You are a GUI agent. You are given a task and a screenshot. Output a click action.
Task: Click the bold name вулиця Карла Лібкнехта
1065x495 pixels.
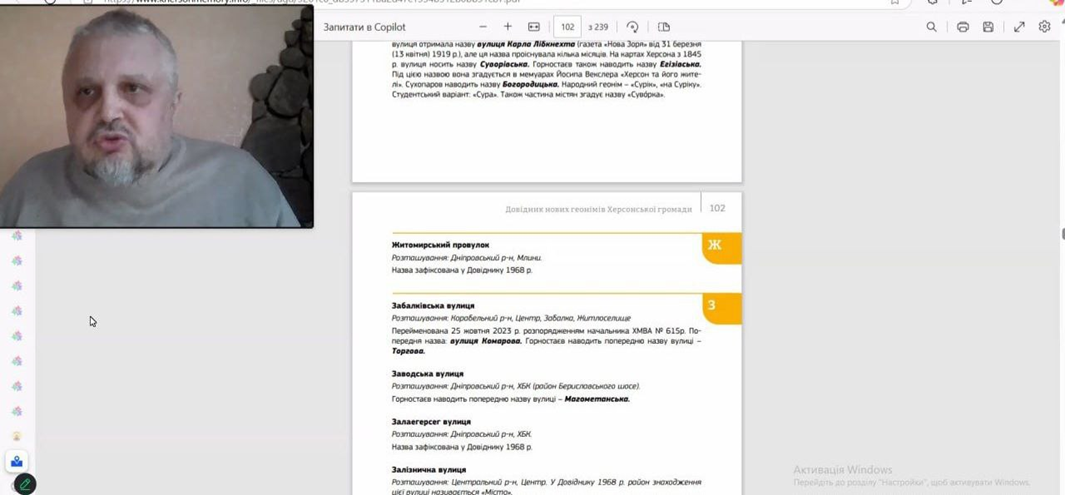point(526,43)
